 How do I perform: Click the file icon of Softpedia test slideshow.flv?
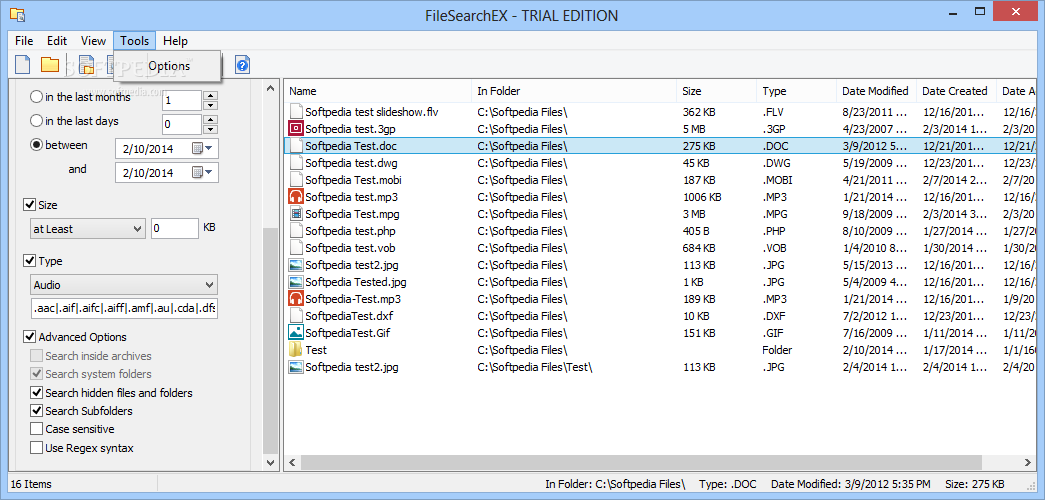tap(296, 111)
